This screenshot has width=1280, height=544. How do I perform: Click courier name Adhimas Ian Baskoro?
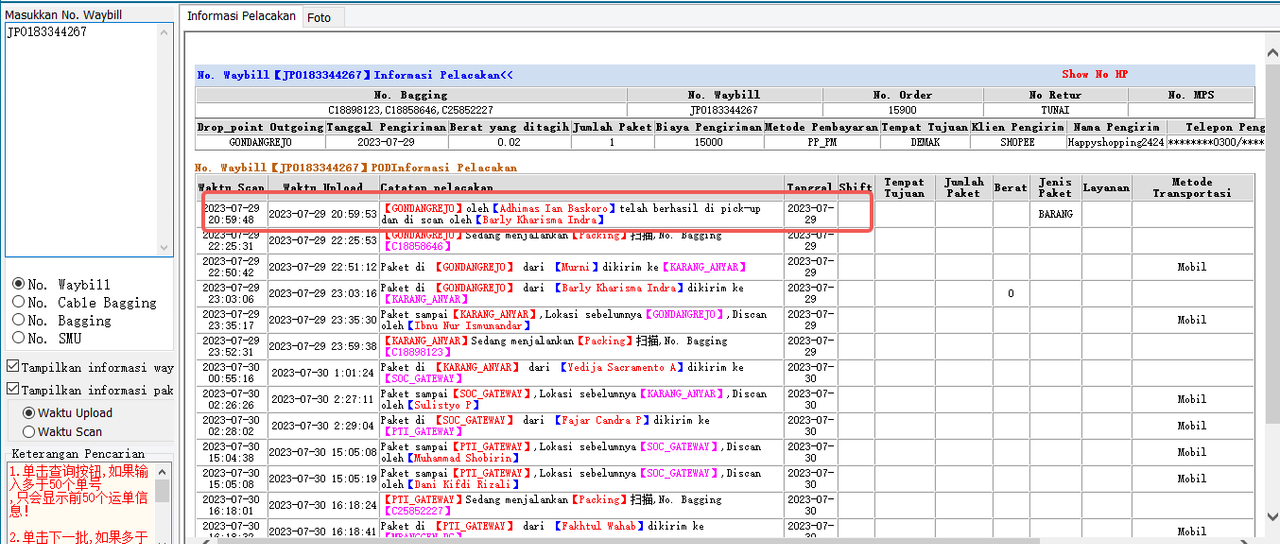pos(556,208)
